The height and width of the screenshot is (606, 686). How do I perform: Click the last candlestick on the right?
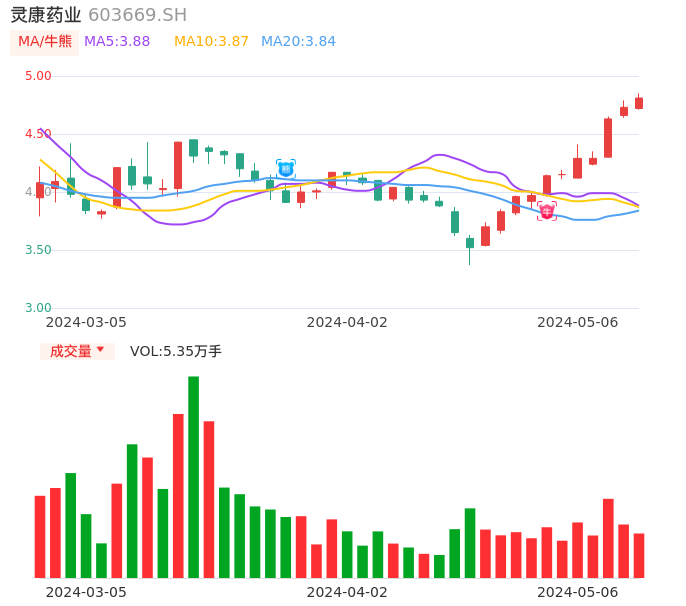coord(639,103)
